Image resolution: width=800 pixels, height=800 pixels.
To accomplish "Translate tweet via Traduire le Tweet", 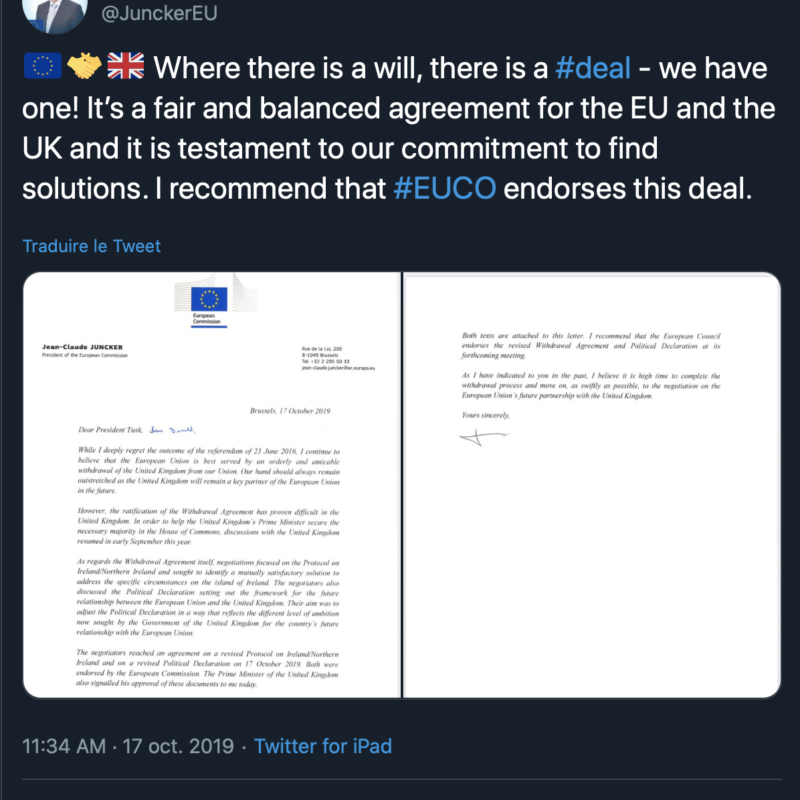I will (91, 246).
